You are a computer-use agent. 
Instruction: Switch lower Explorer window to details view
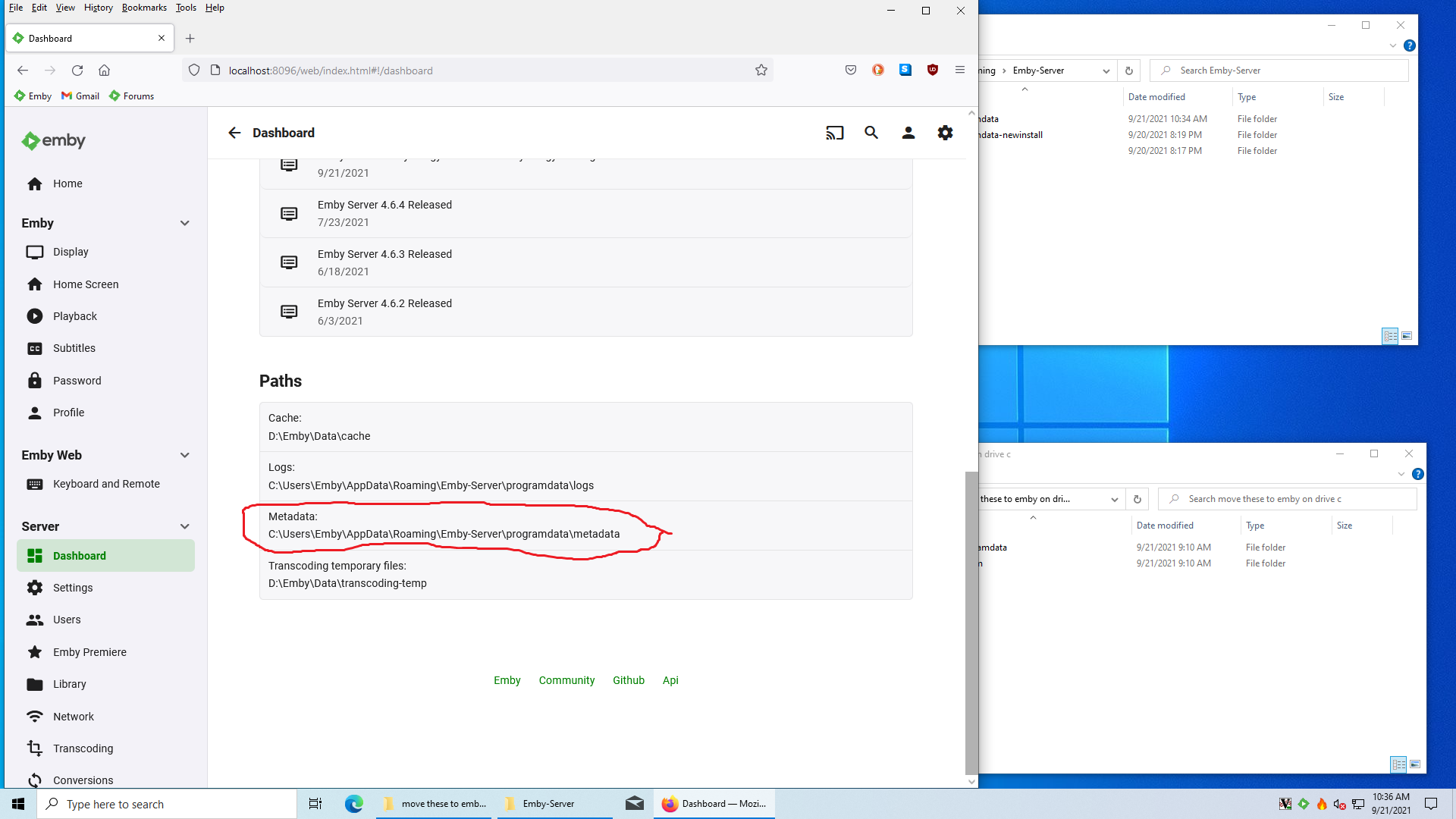click(1398, 764)
